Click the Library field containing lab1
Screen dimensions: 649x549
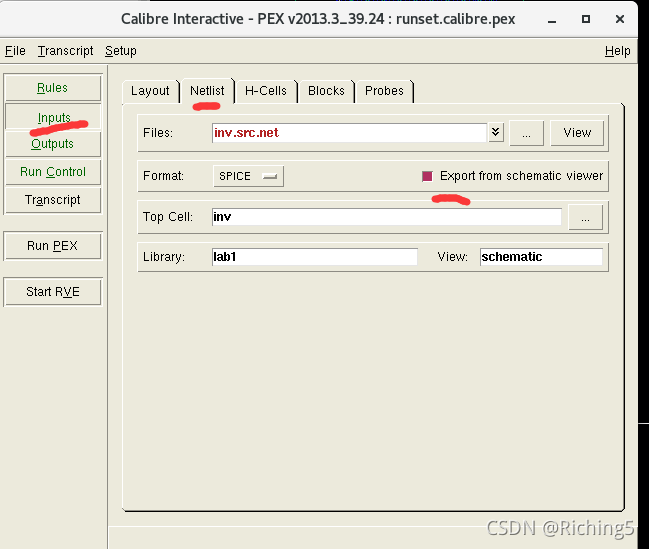coord(314,257)
